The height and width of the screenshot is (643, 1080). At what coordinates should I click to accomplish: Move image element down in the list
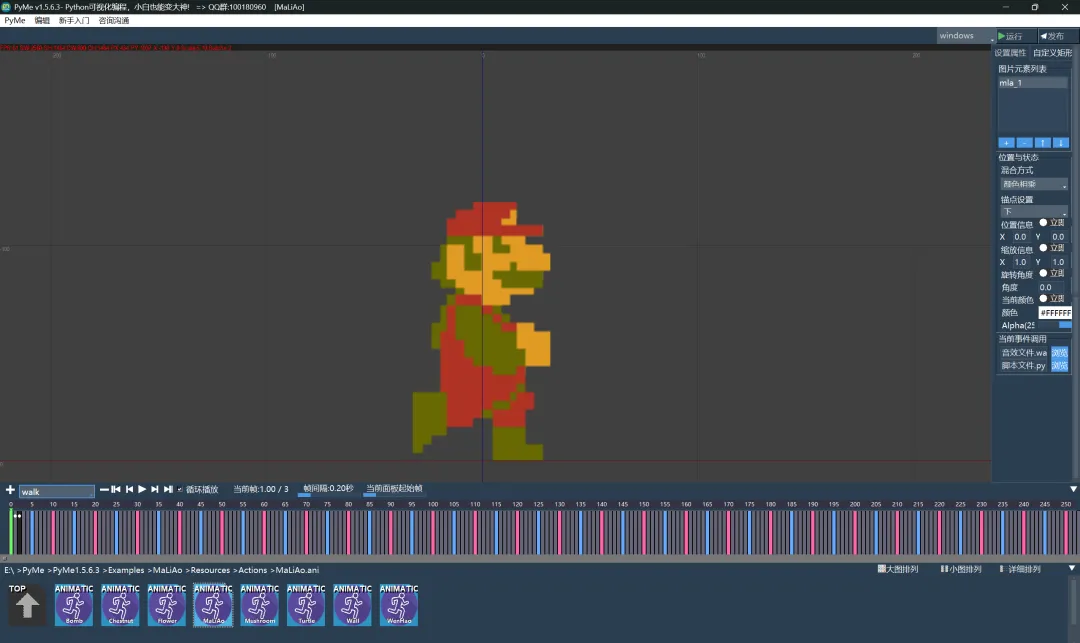pyautogui.click(x=1061, y=143)
